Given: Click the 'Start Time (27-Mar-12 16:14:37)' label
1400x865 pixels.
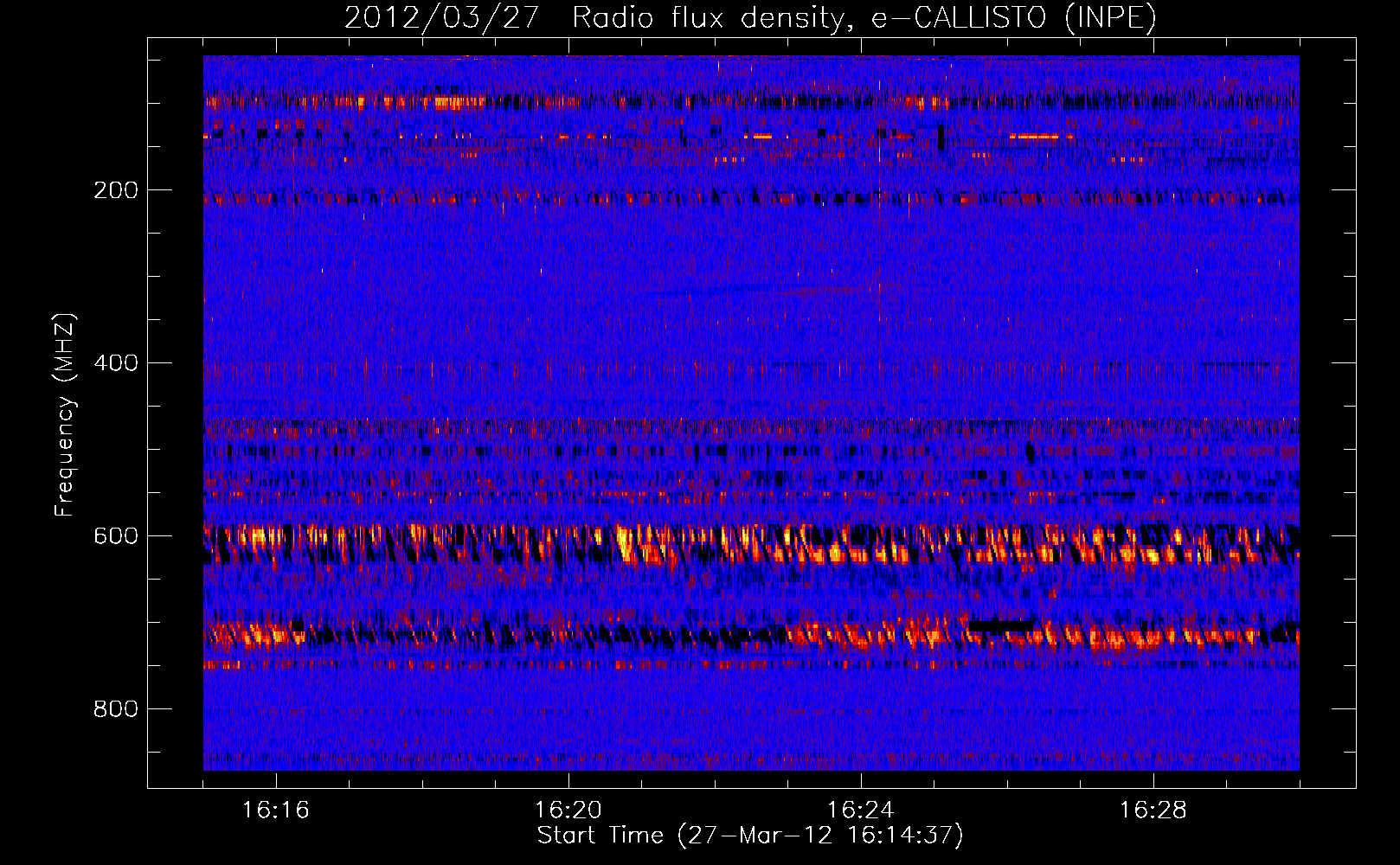Looking at the screenshot, I should coord(750,836).
